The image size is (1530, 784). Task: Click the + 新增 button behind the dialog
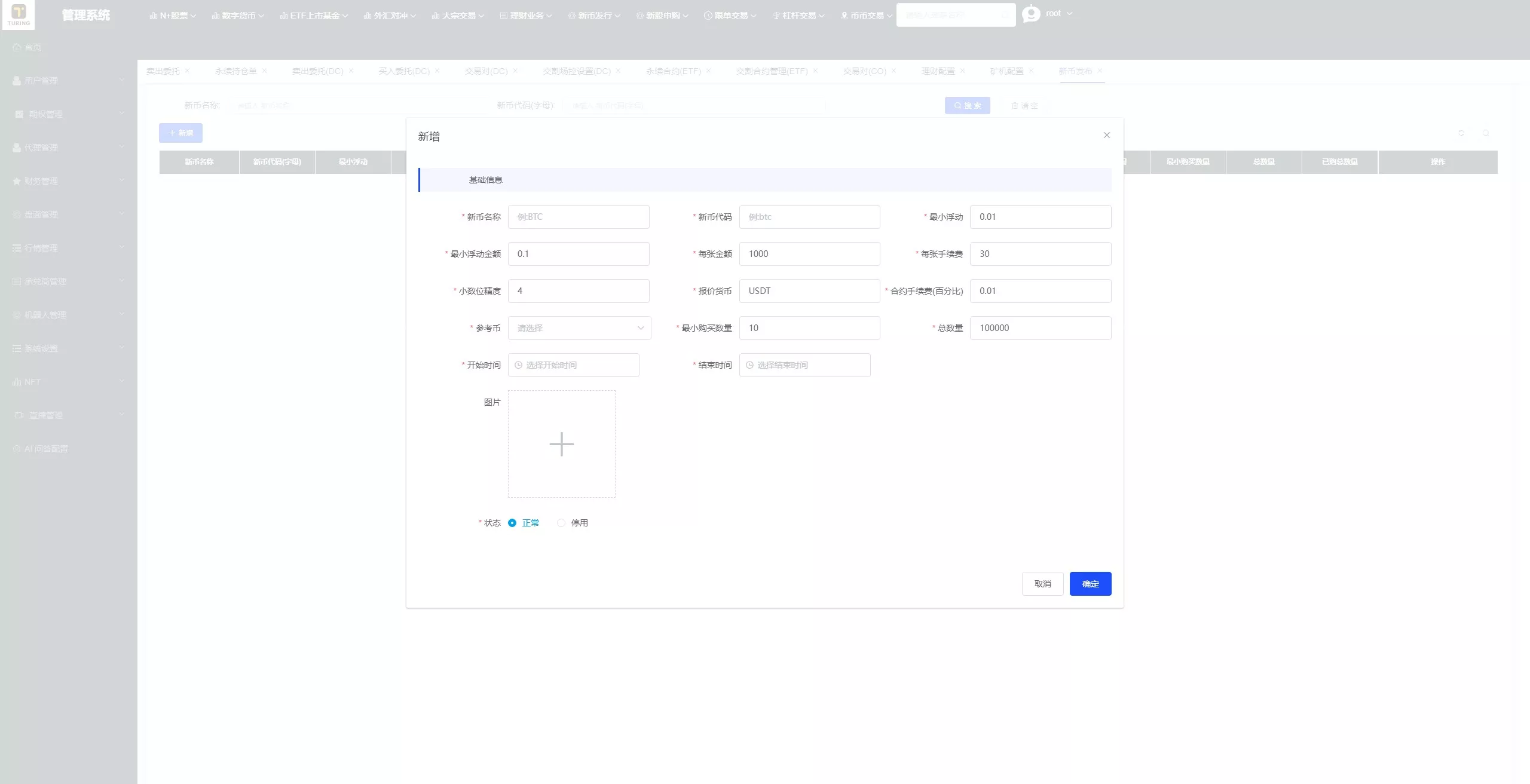[x=180, y=133]
